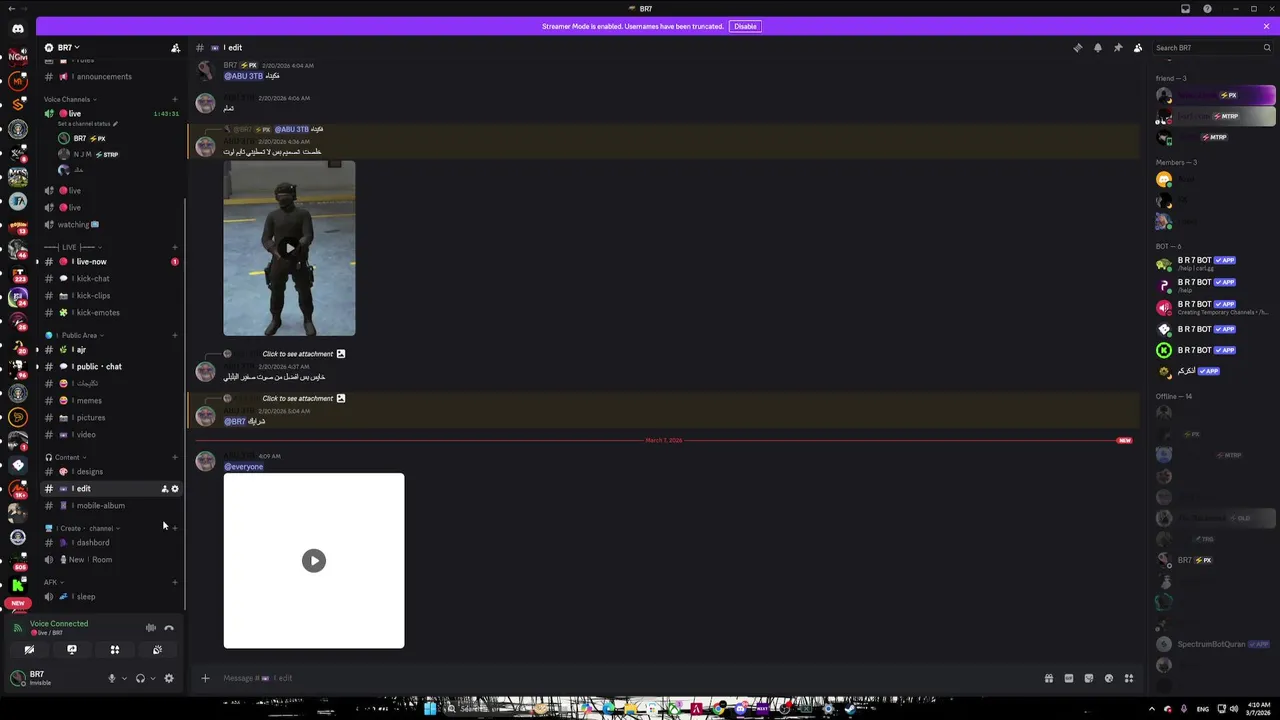Collapse the Content category

[66, 457]
